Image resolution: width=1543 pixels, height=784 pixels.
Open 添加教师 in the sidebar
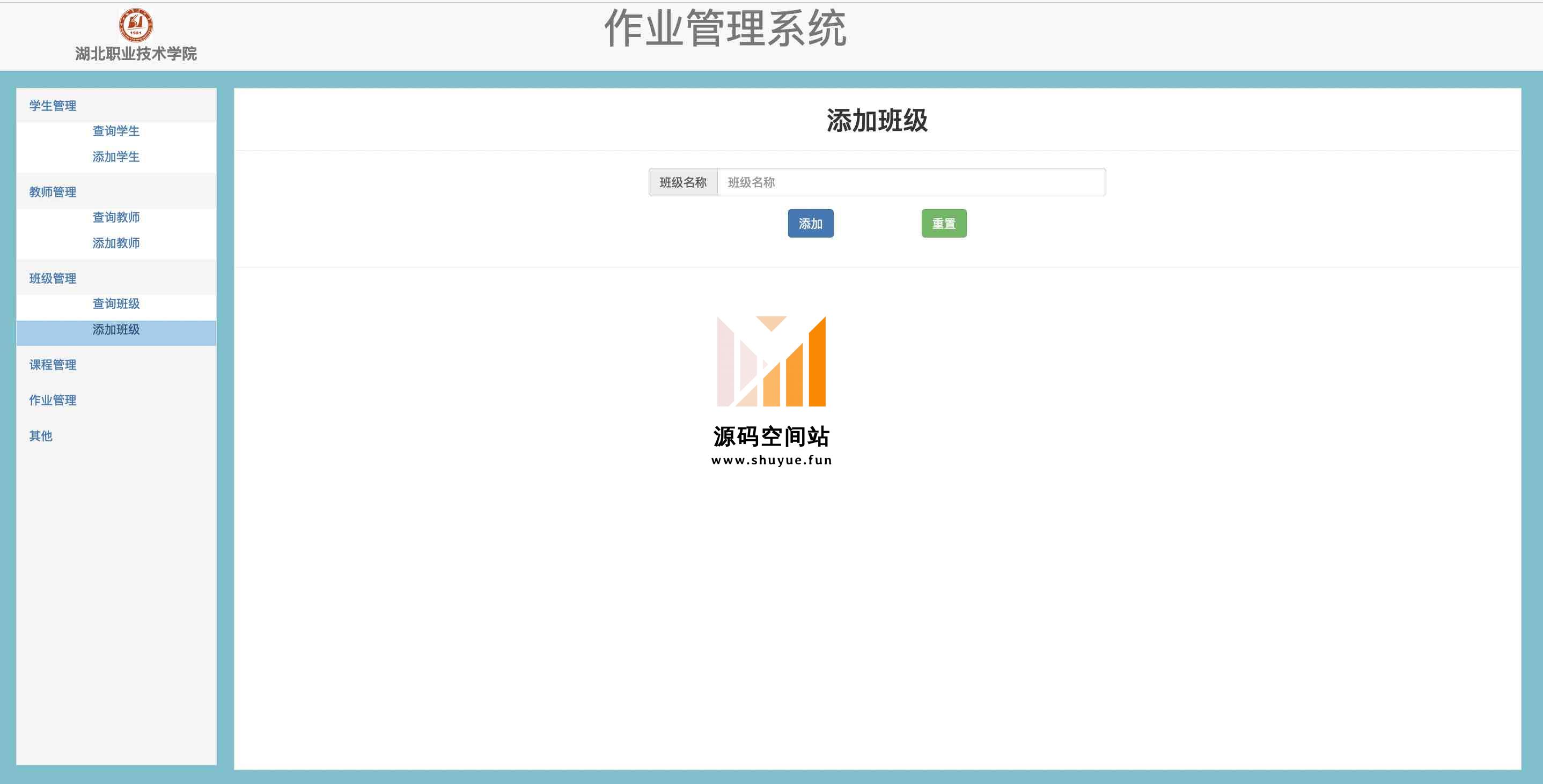[116, 243]
